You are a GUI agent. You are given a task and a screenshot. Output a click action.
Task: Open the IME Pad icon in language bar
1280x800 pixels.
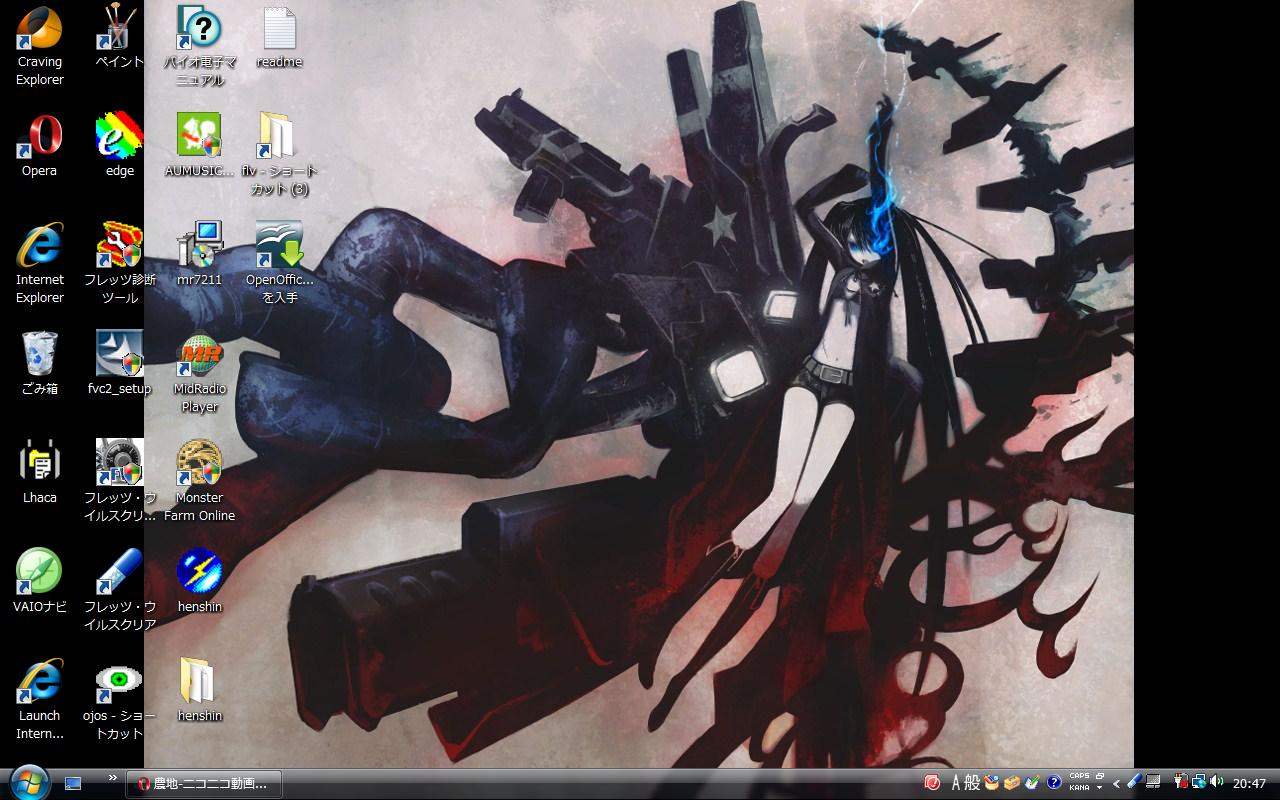[x=991, y=783]
